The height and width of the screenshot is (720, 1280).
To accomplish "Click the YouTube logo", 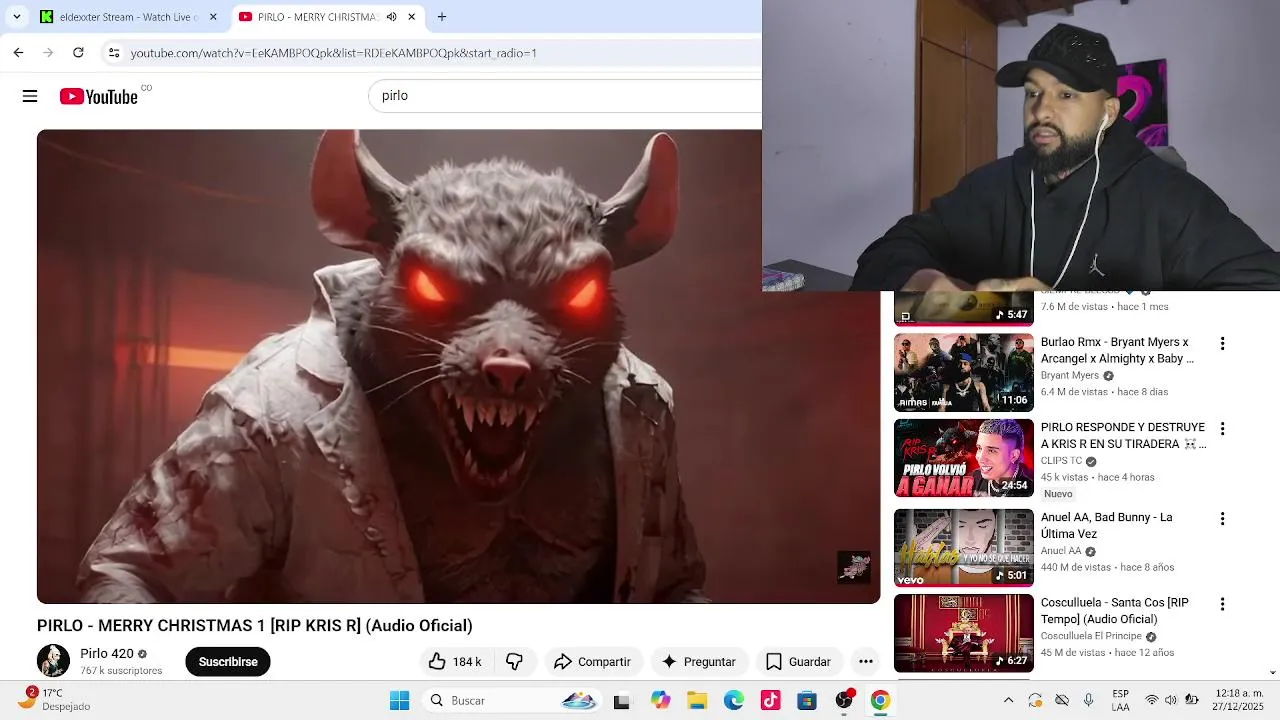I will click(x=98, y=96).
